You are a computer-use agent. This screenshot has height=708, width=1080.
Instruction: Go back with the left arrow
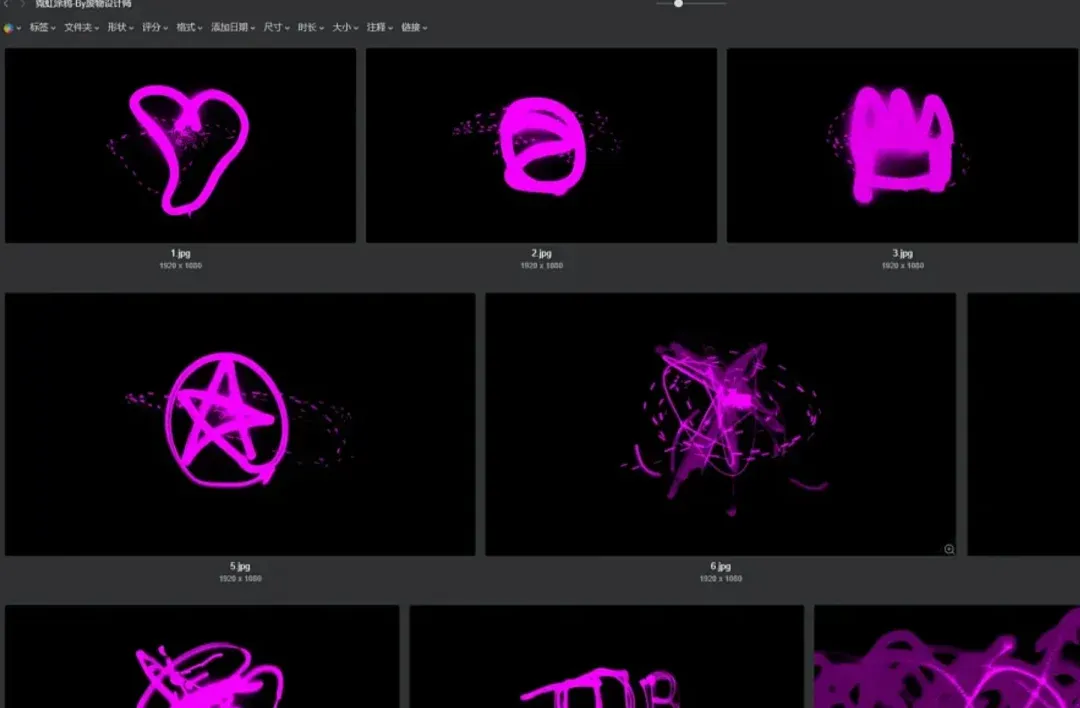pos(7,3)
